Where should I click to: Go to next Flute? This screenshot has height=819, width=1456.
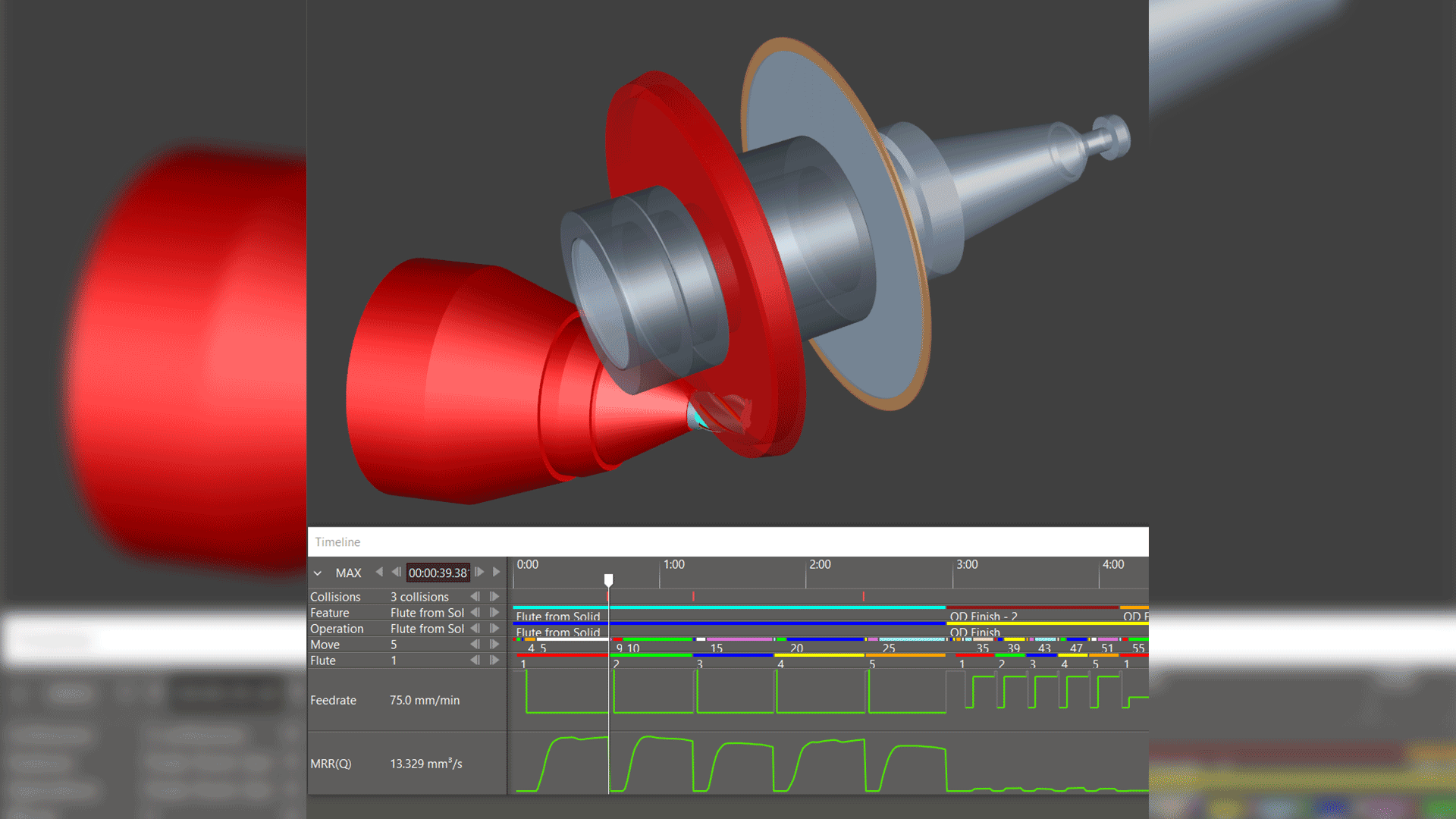494,661
